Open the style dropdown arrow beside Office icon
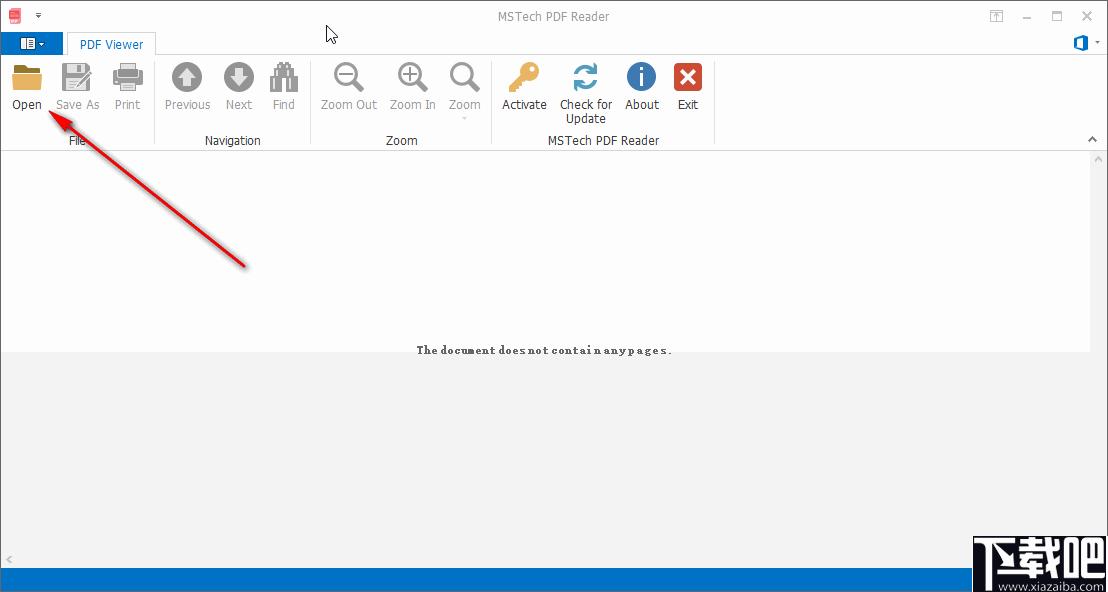The image size is (1108, 592). coord(1097,44)
